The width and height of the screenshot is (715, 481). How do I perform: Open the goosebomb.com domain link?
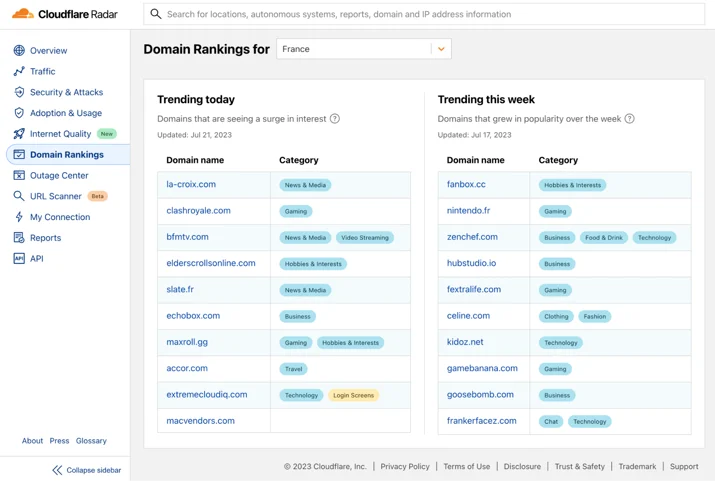480,395
